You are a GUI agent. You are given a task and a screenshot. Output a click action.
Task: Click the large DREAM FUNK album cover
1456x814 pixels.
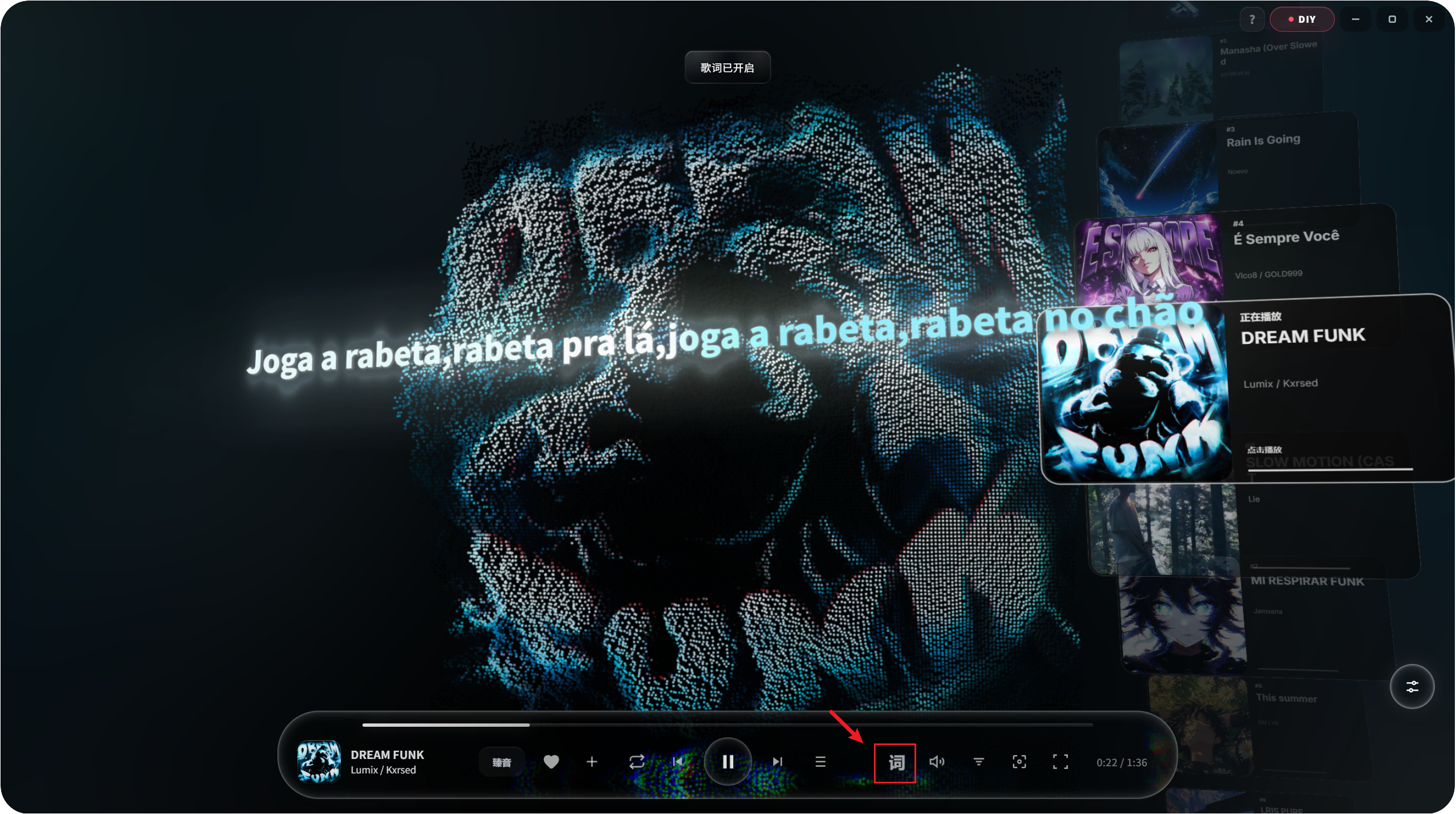(x=1135, y=396)
